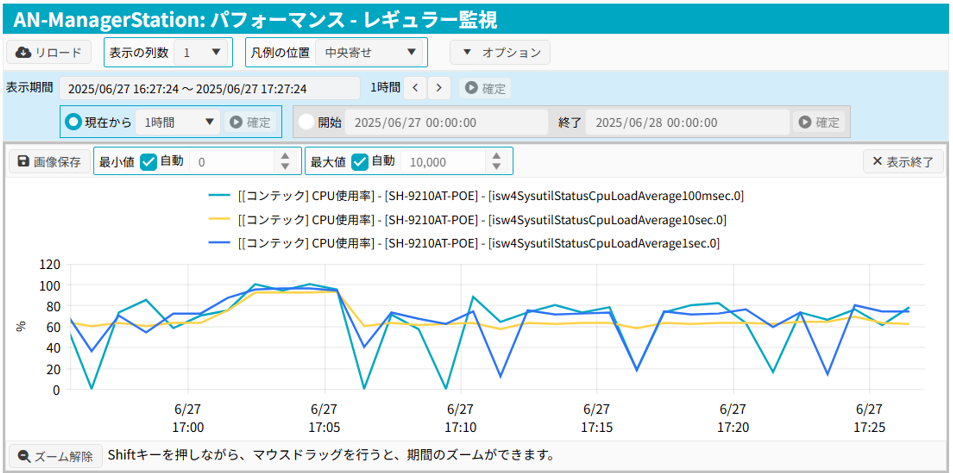This screenshot has width=953, height=473.
Task: Expand the オプション menu
Action: point(500,52)
